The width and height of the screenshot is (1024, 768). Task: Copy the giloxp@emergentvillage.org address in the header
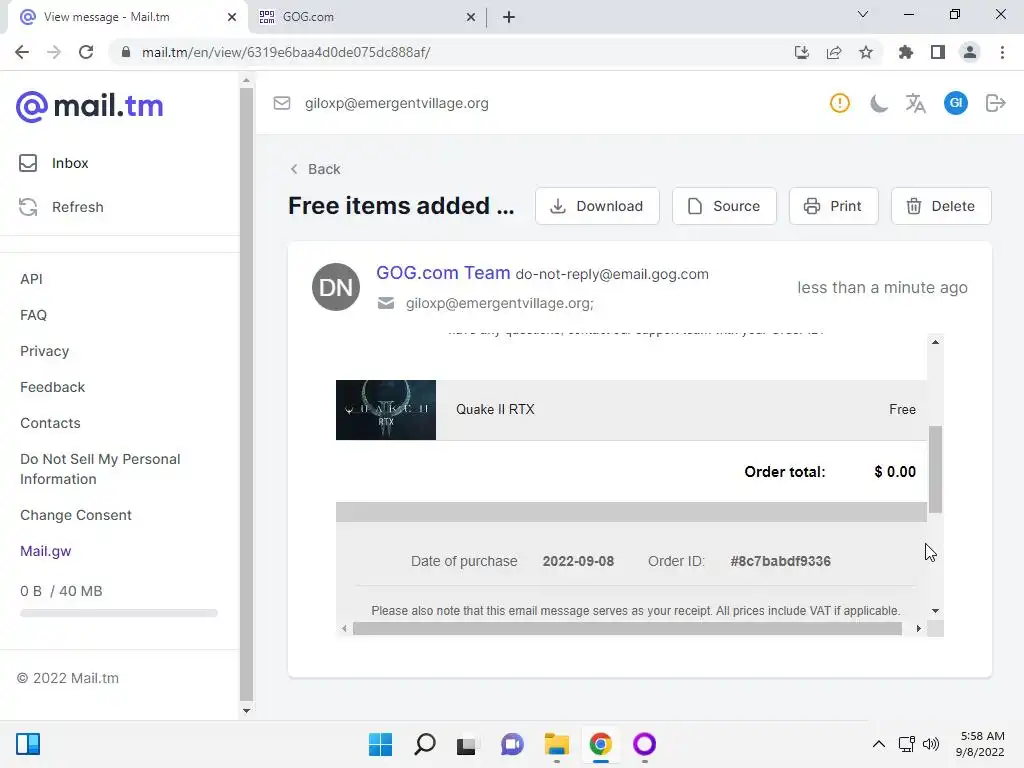tap(396, 103)
